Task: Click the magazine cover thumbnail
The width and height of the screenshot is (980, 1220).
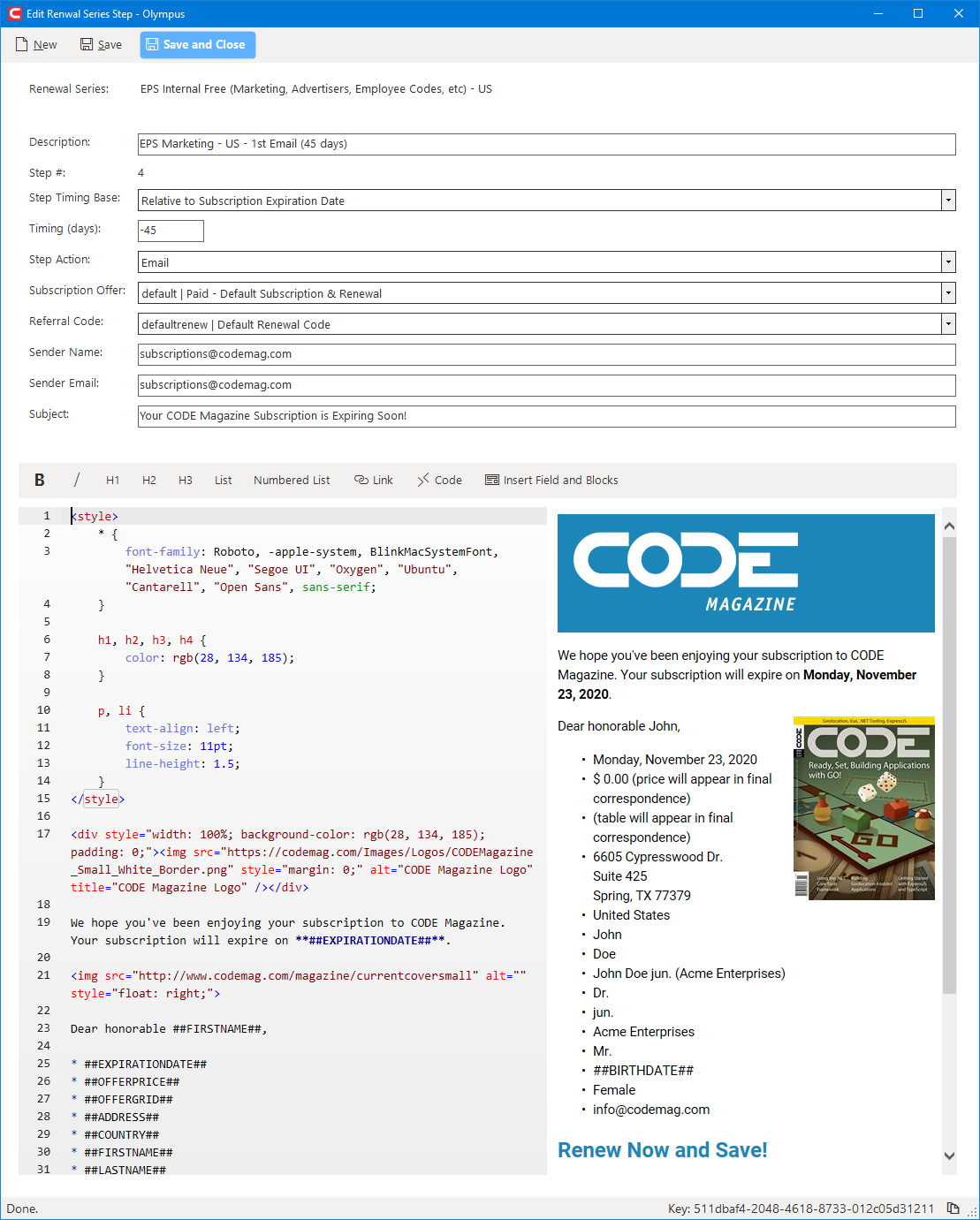Action: point(863,808)
